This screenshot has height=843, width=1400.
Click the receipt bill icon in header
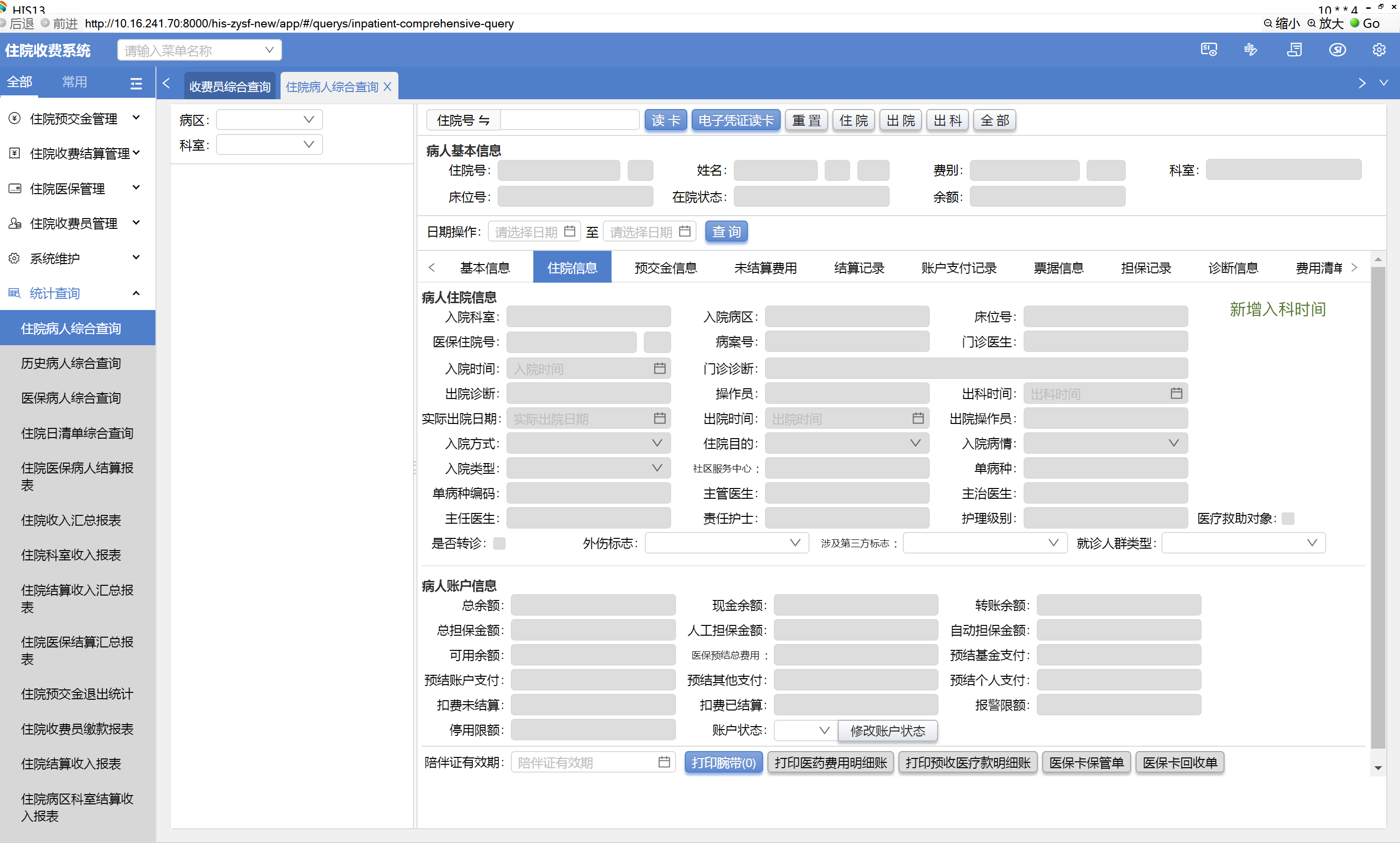[1294, 50]
